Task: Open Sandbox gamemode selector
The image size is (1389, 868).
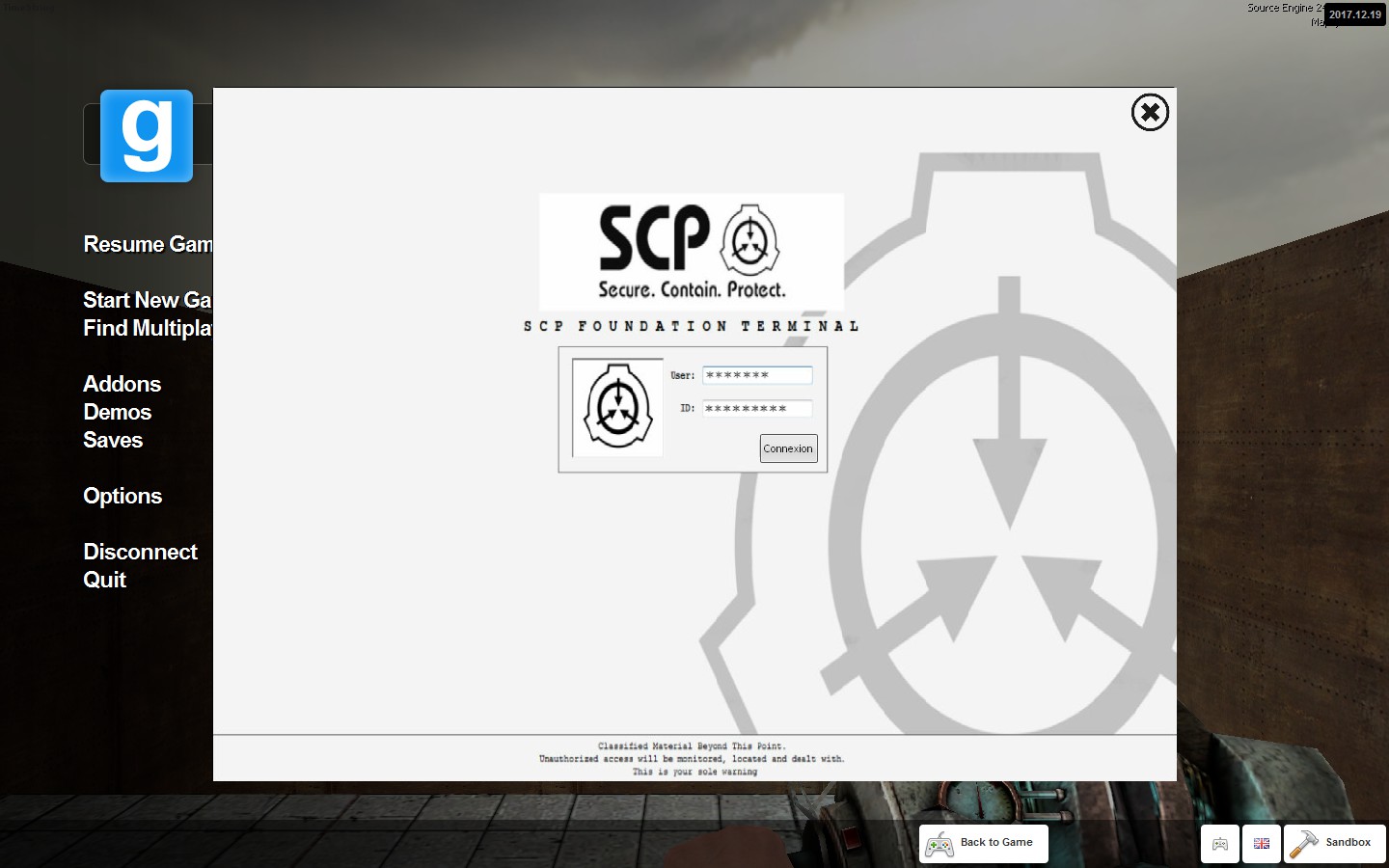Action: (1335, 844)
